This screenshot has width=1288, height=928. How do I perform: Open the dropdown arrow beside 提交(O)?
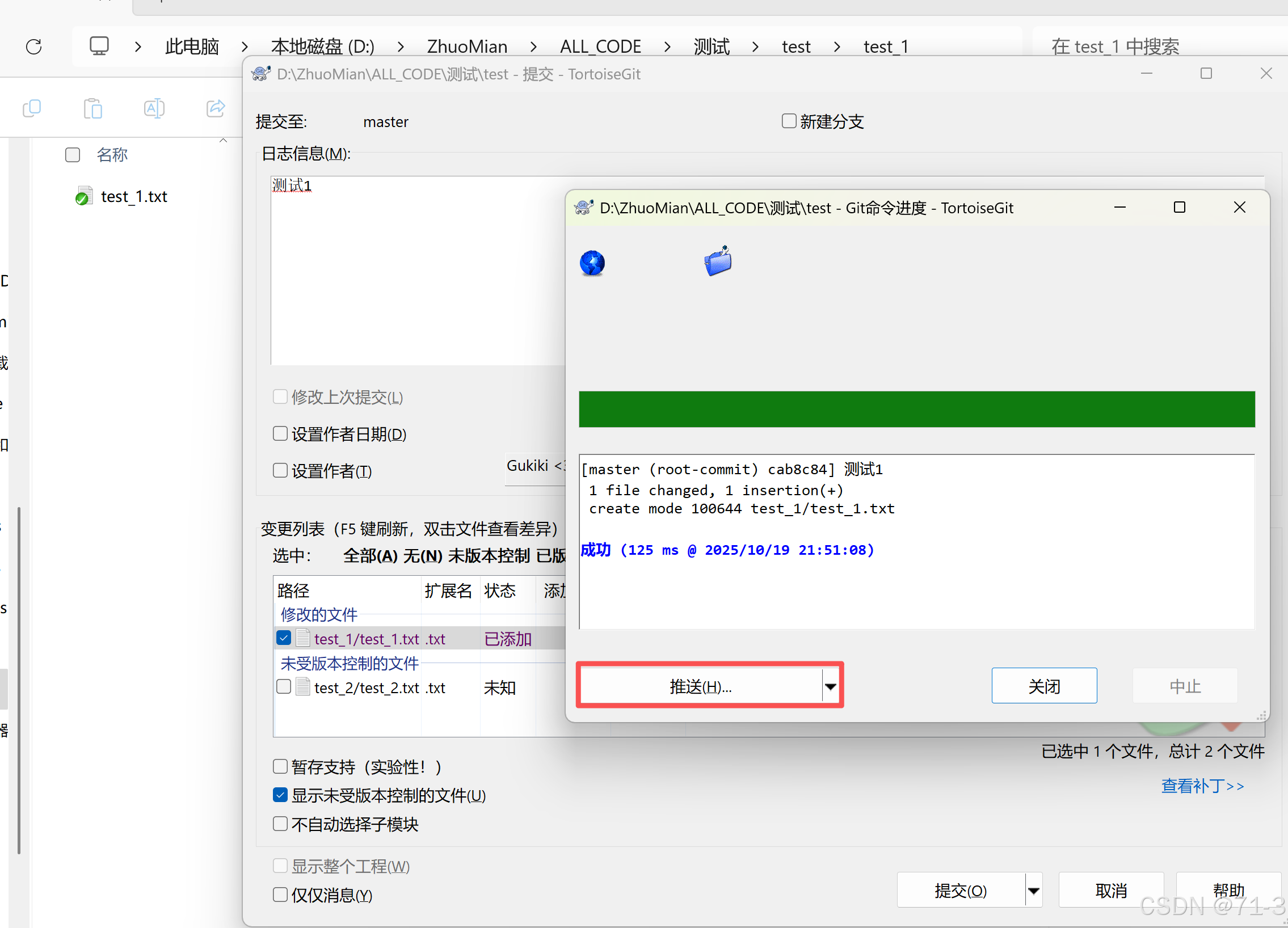pyautogui.click(x=1034, y=891)
